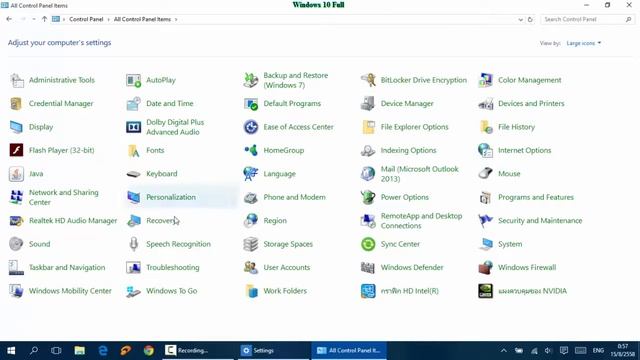Open the File Explorer Options icon
Viewport: 640px width, 360px height.
(x=368, y=127)
